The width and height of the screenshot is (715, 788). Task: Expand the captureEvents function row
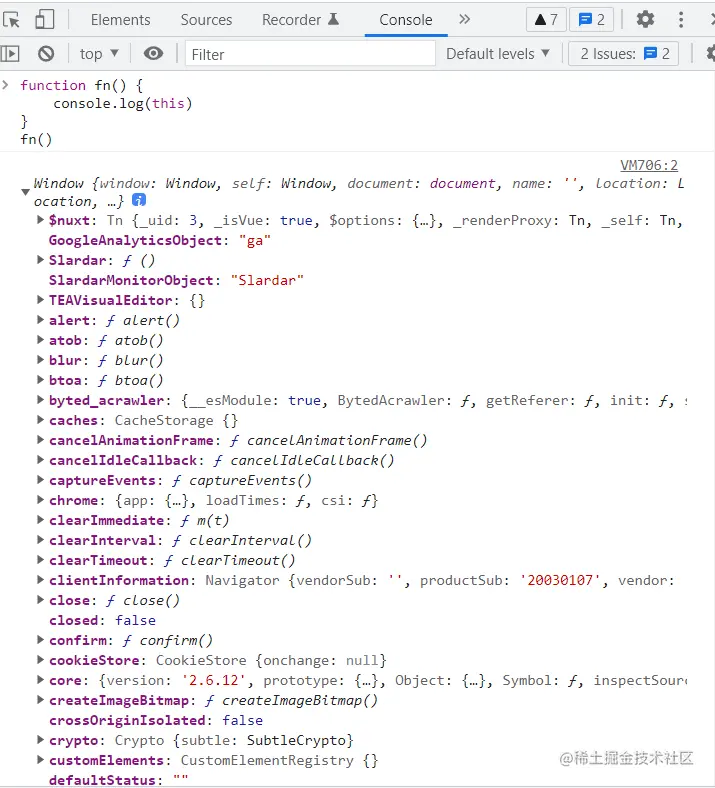(41, 479)
